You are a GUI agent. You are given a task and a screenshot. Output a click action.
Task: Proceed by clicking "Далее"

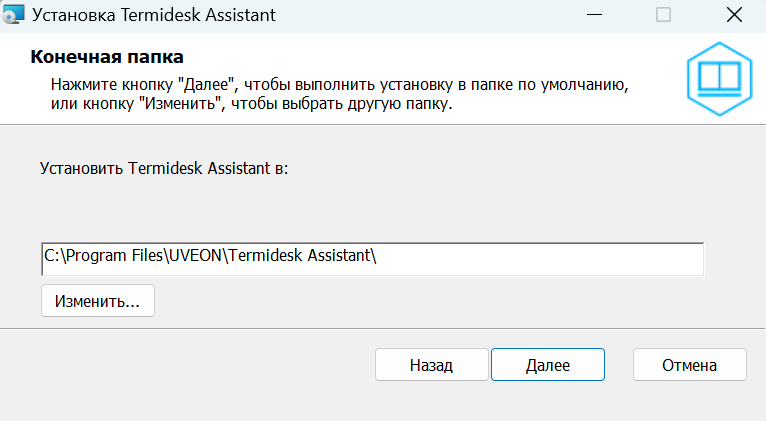click(x=547, y=365)
